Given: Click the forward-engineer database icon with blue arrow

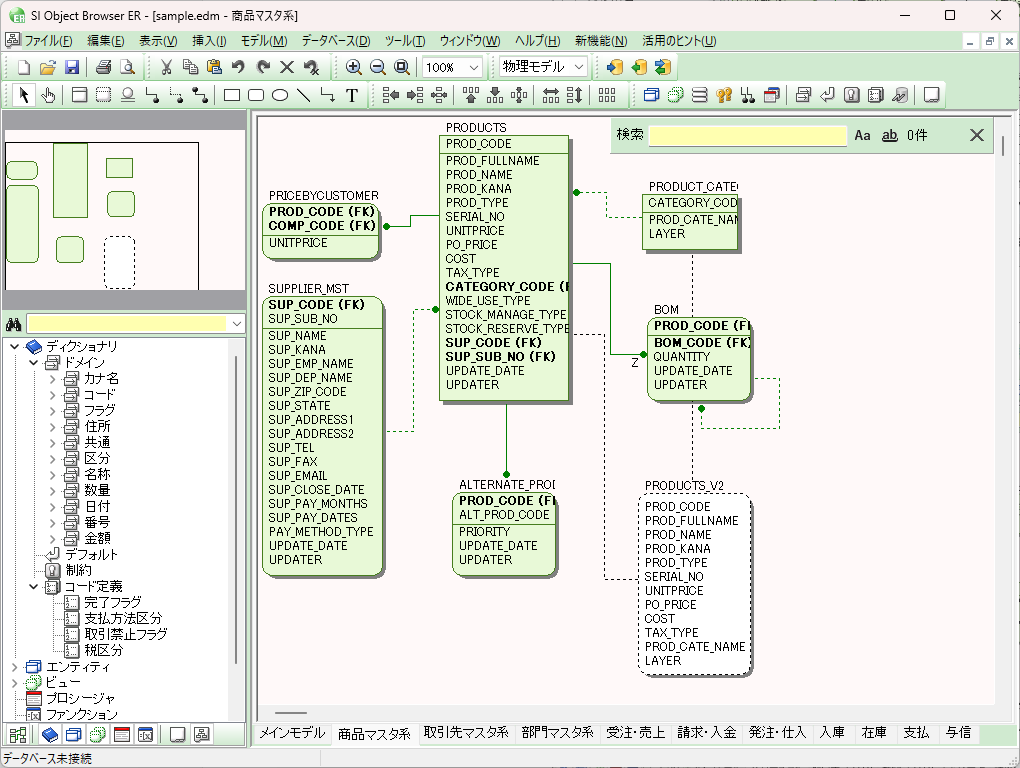Looking at the screenshot, I should (x=615, y=67).
